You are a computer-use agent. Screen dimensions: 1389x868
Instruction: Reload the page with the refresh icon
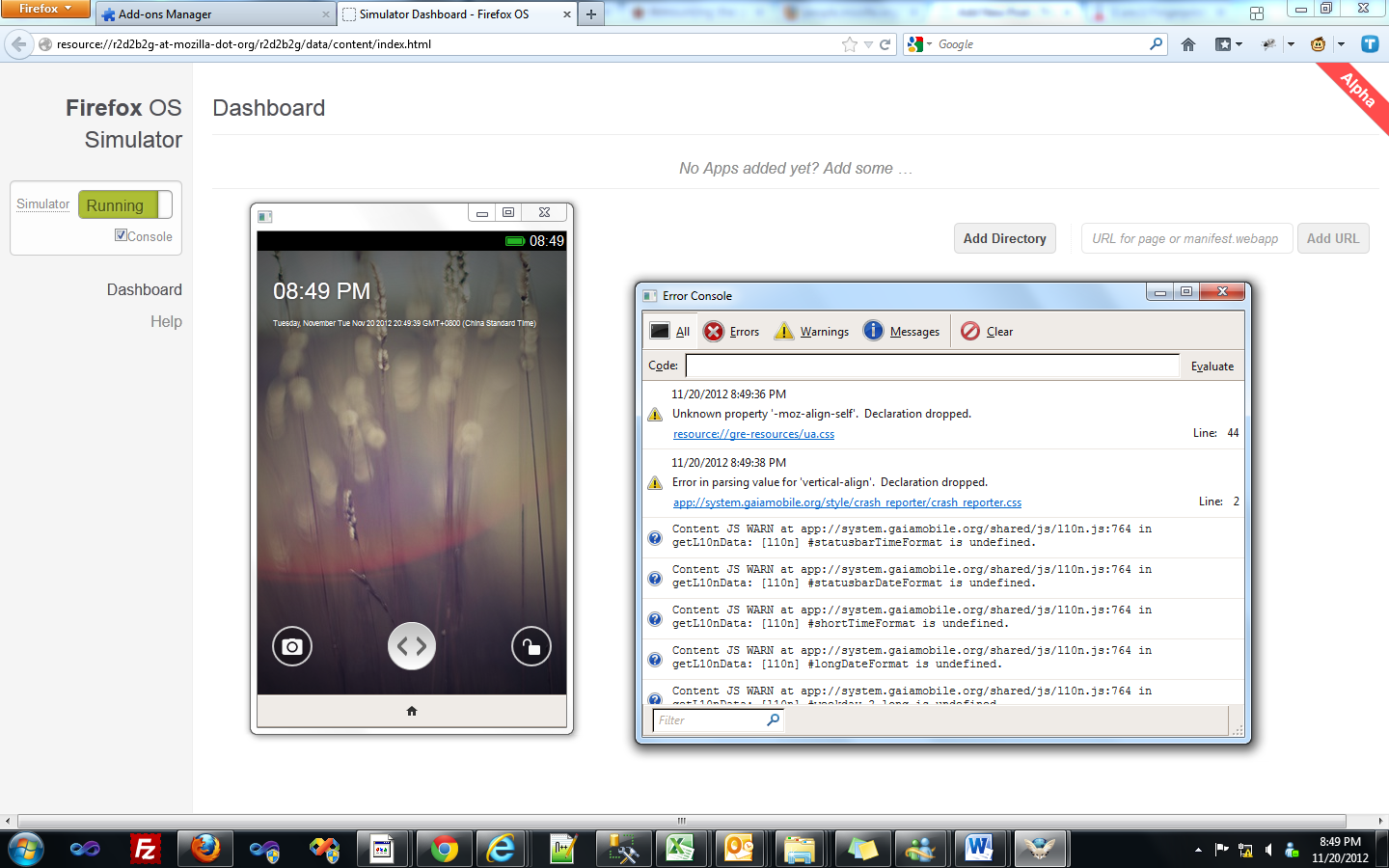coord(885,44)
